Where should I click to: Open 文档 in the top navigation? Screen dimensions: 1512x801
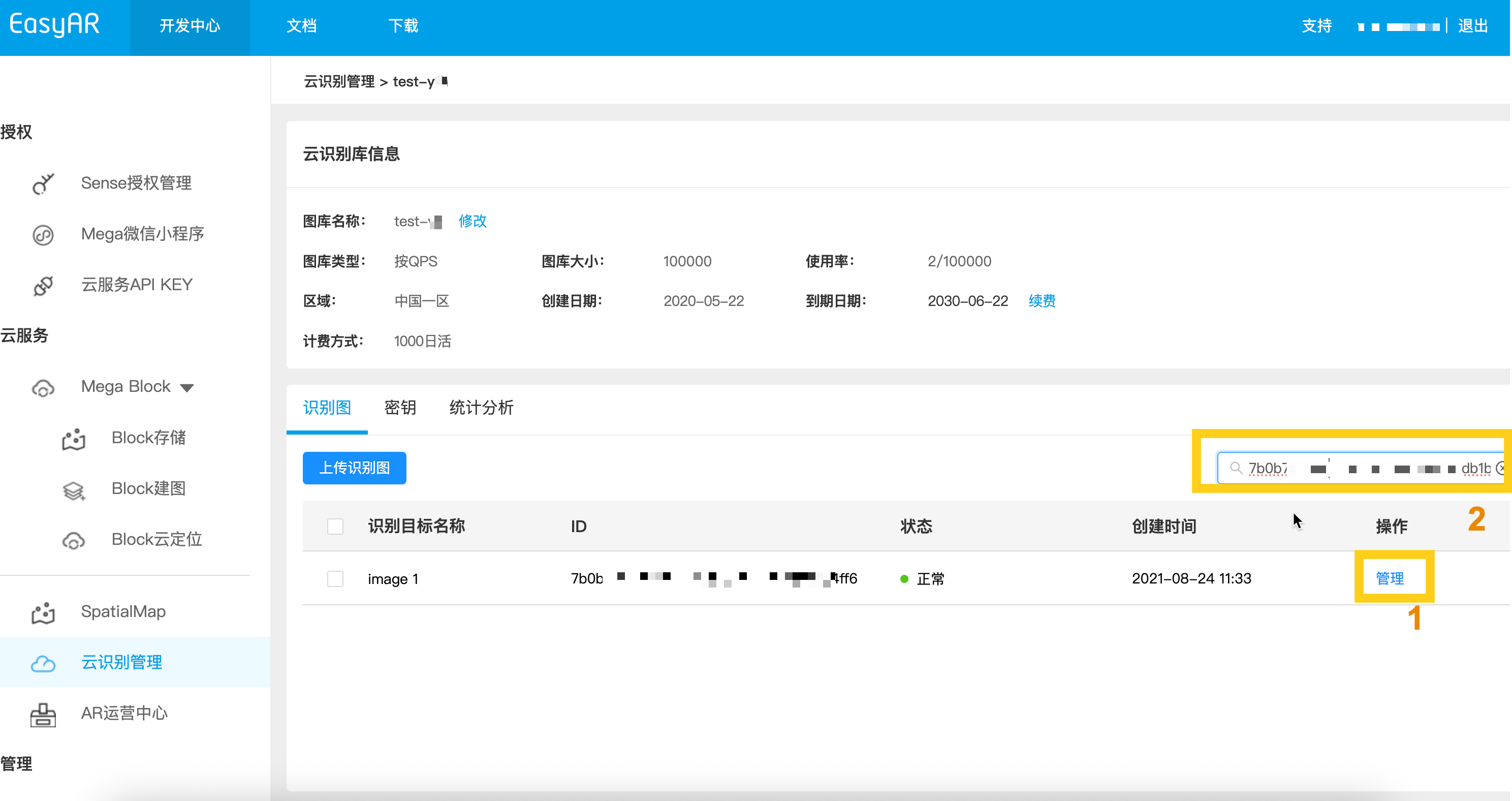(302, 26)
